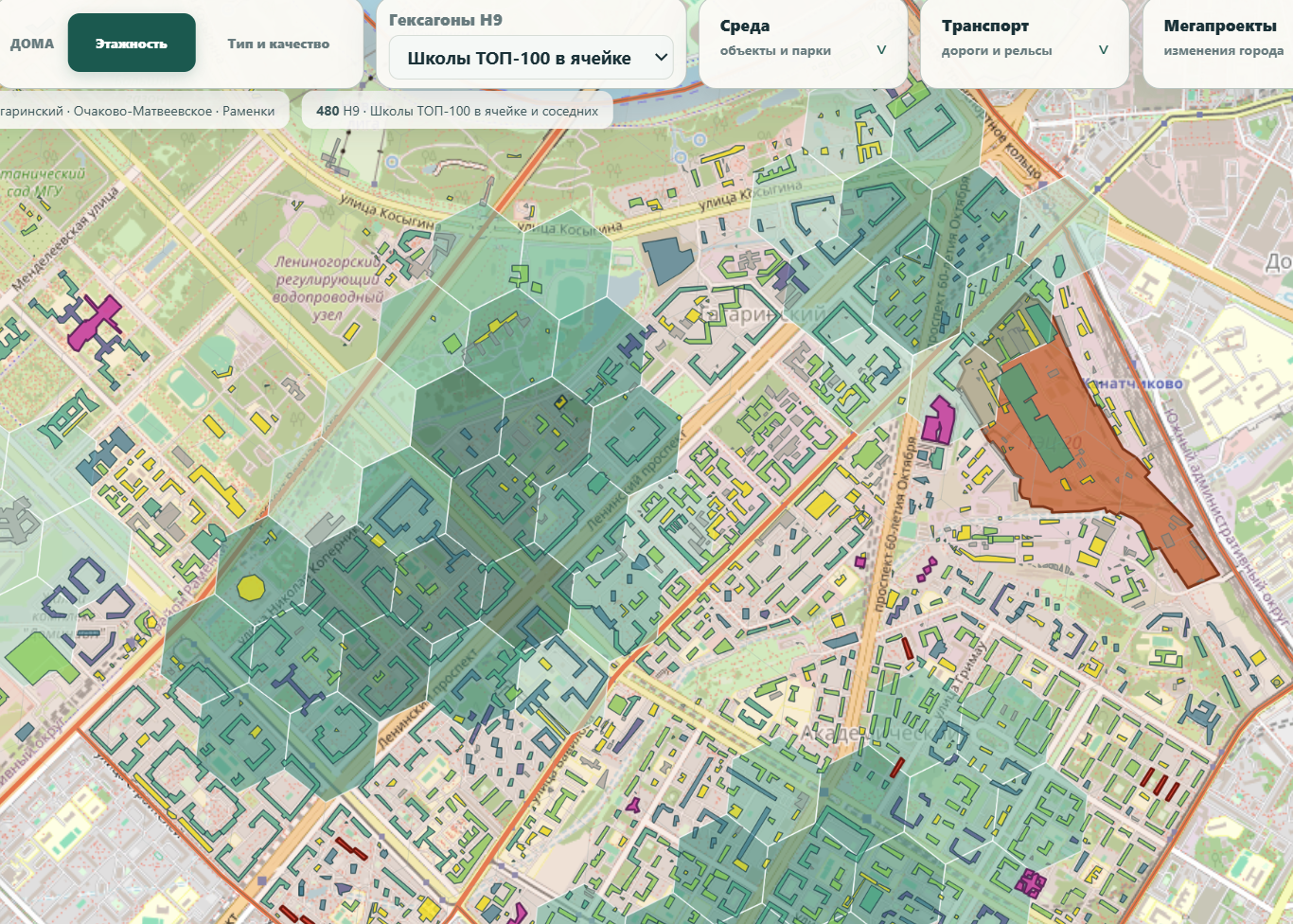The image size is (1293, 924).
Task: Click the '480 H9 · Школы ТОП-100' summary chip
Action: (457, 111)
